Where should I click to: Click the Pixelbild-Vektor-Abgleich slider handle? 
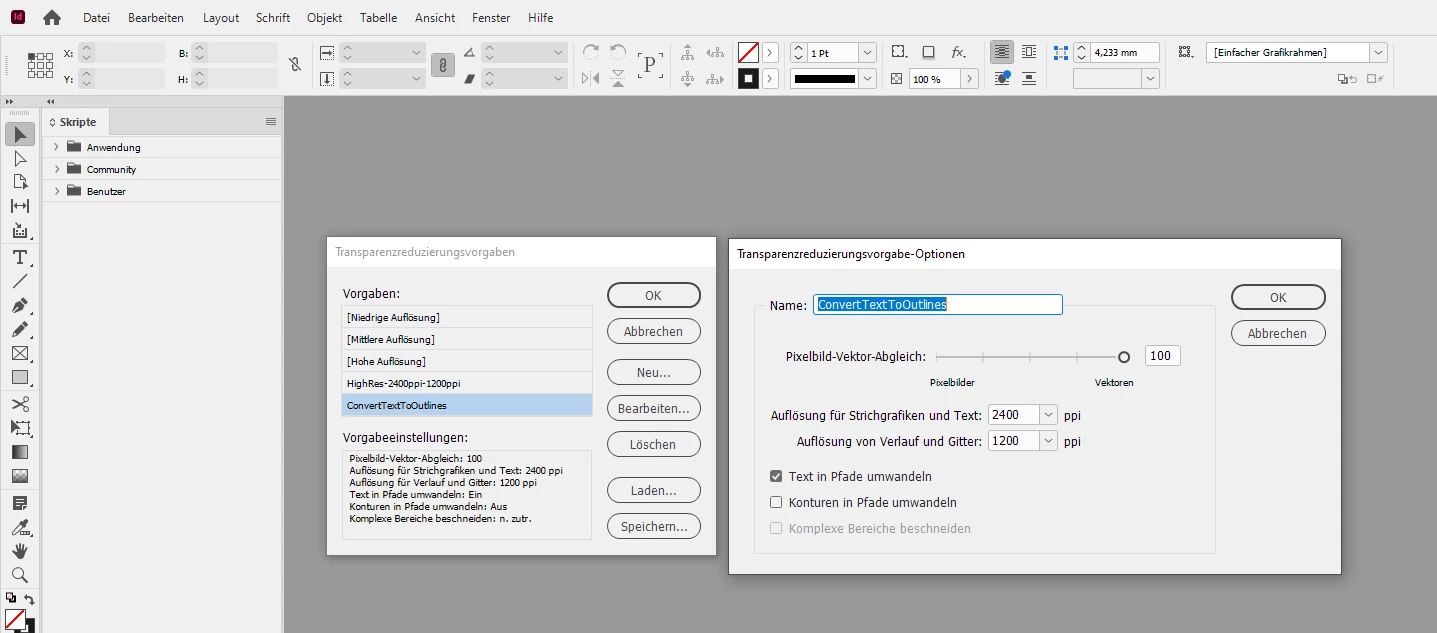click(x=1124, y=357)
